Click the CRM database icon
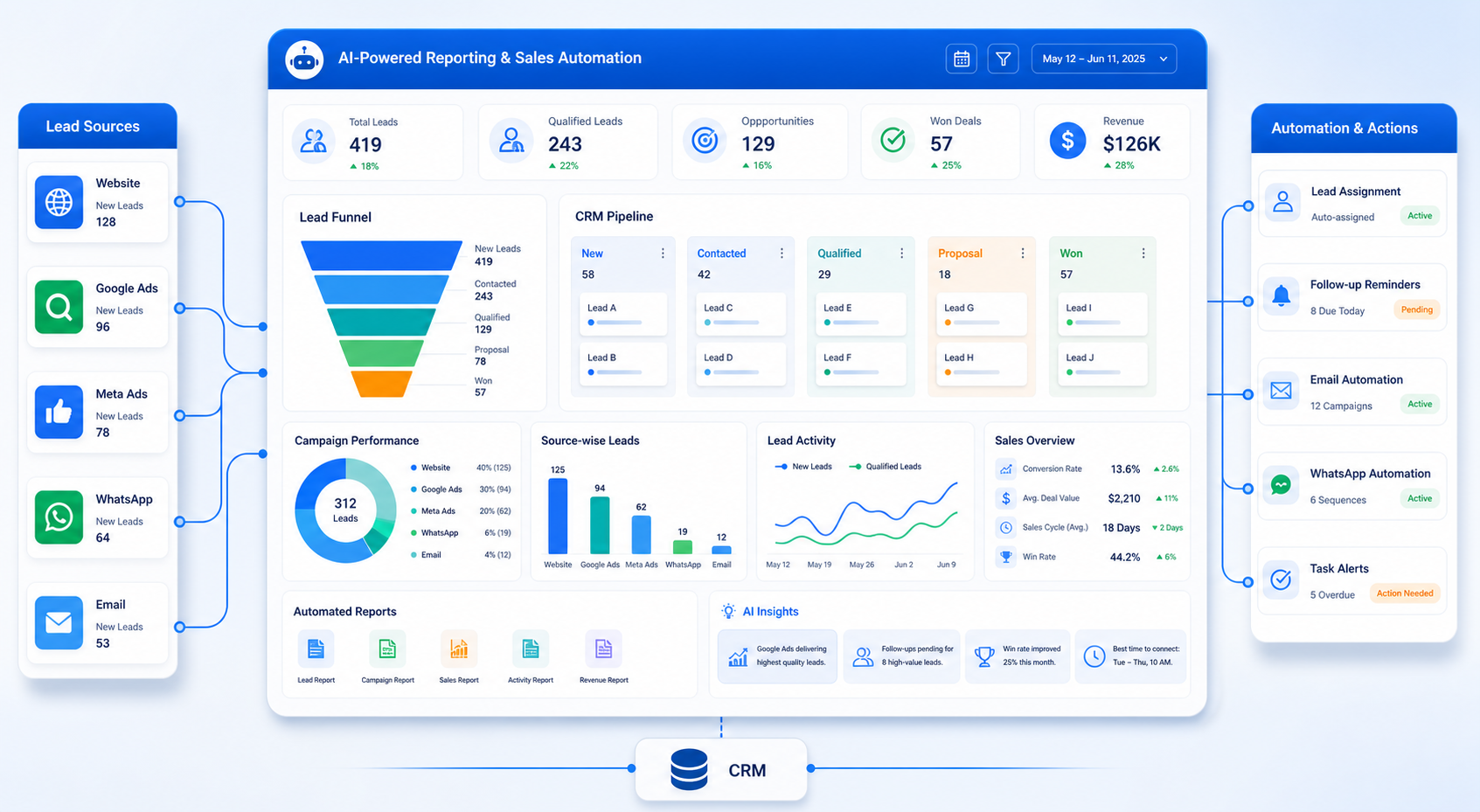 [x=689, y=770]
